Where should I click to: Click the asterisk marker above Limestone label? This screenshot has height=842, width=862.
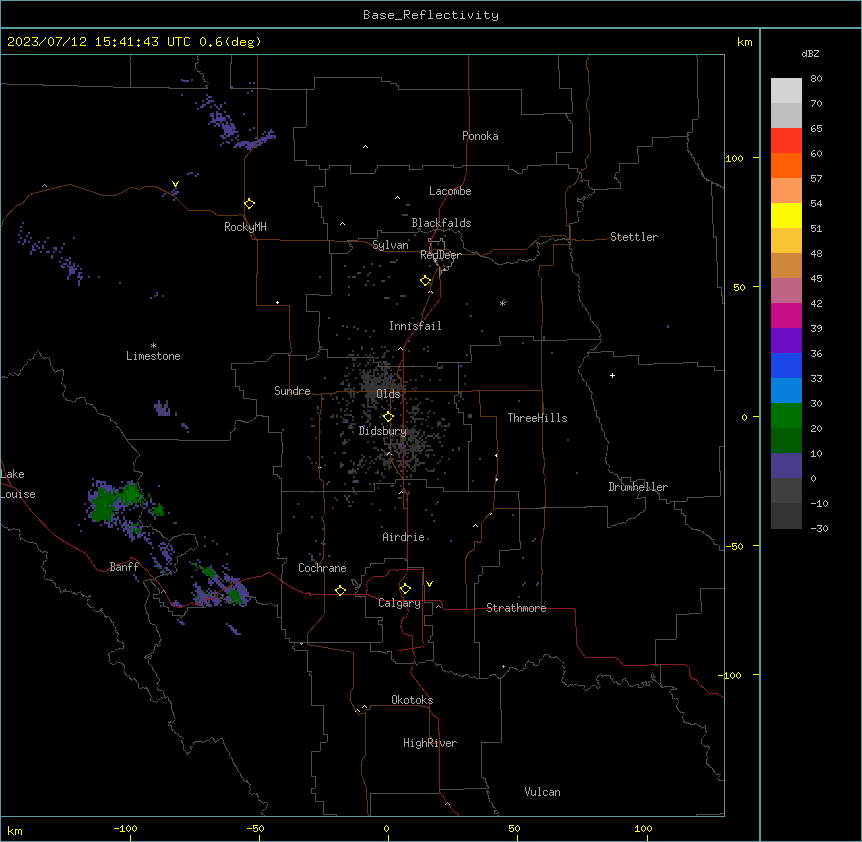point(153,346)
